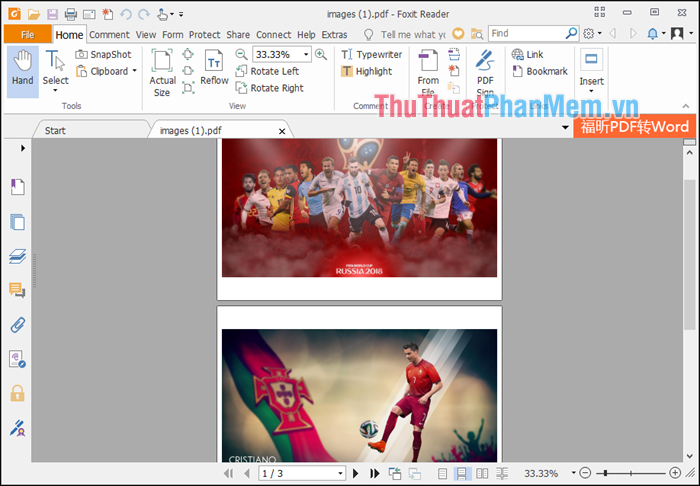Open the PDF Sign tool

tap(485, 72)
